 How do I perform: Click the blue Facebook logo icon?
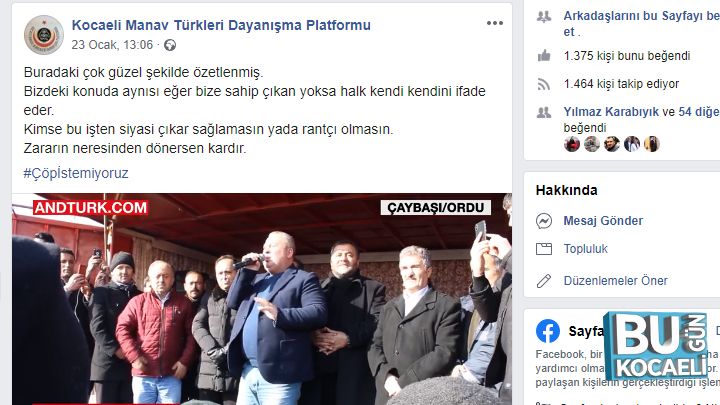(548, 331)
